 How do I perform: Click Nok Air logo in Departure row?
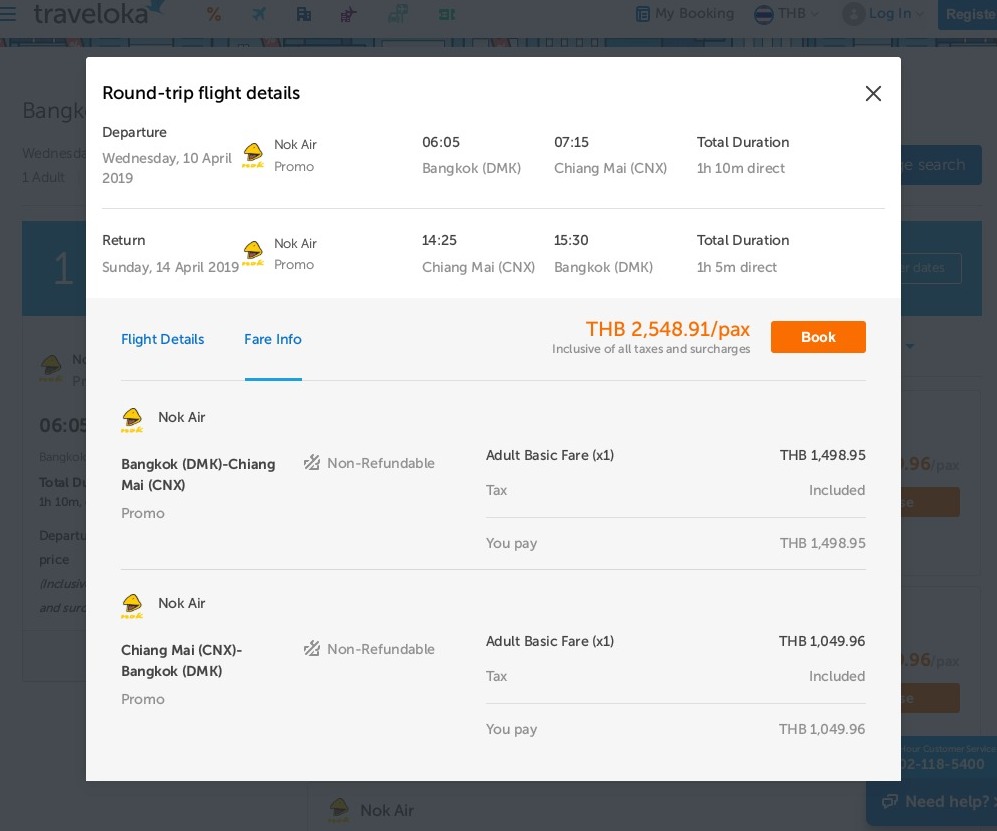tap(253, 155)
